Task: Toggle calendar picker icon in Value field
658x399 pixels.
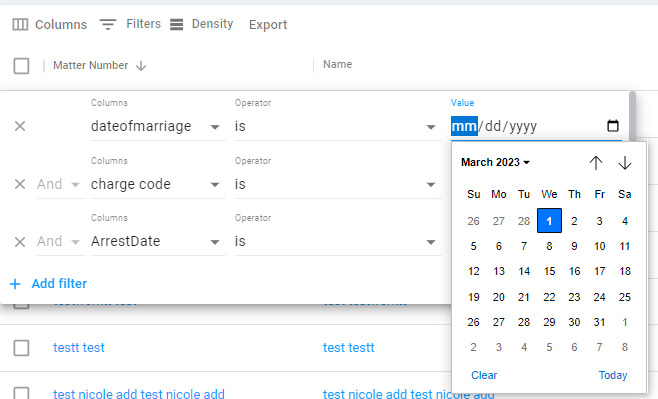Action: [613, 125]
